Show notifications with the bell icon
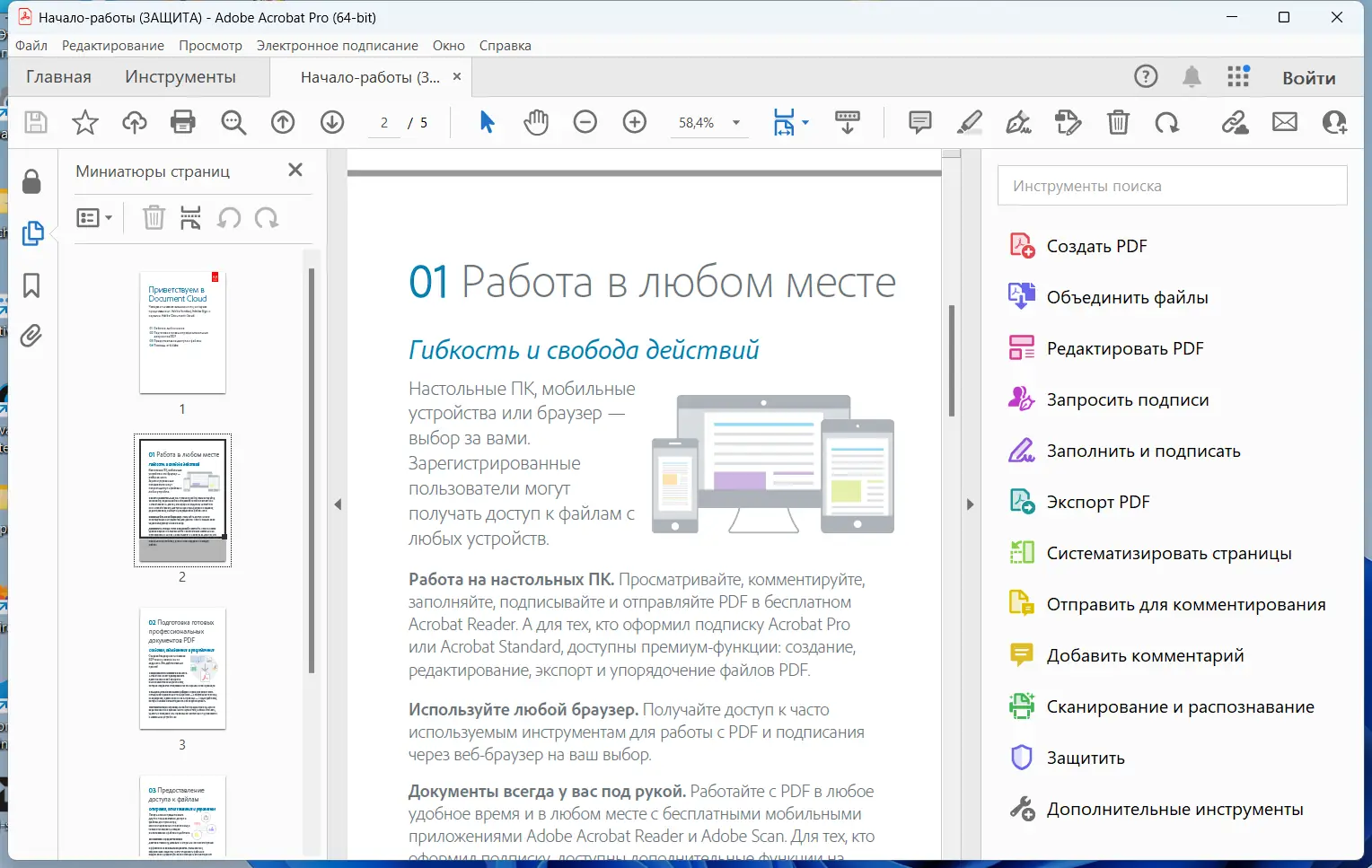 tap(1192, 77)
